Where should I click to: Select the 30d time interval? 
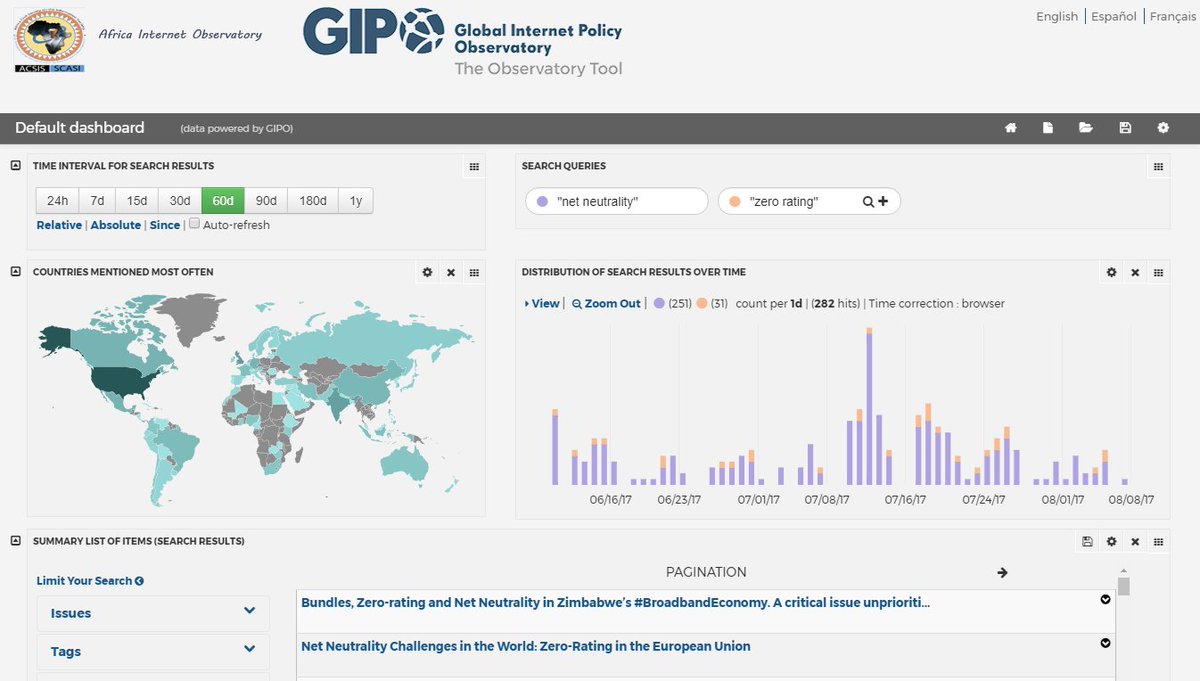[x=180, y=201]
